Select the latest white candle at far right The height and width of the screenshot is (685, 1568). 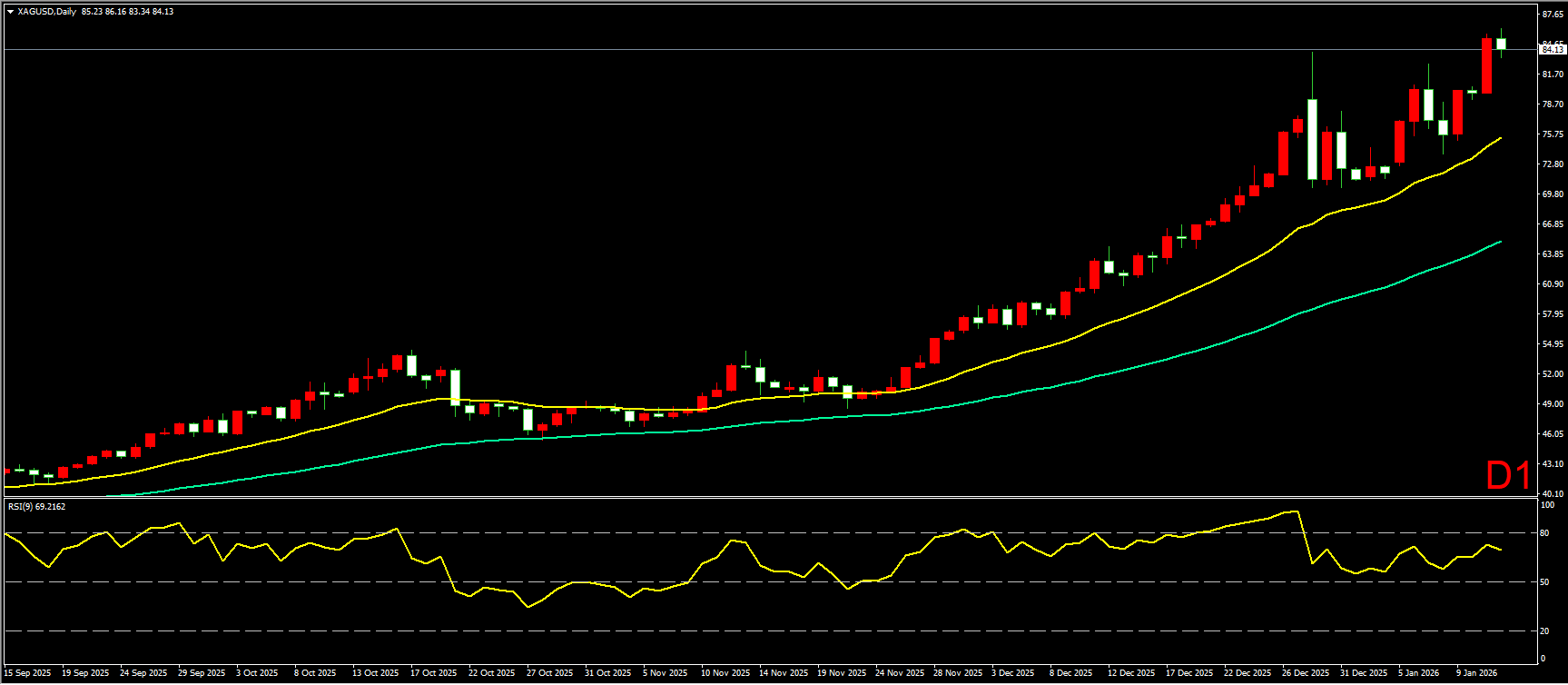pos(1501,44)
